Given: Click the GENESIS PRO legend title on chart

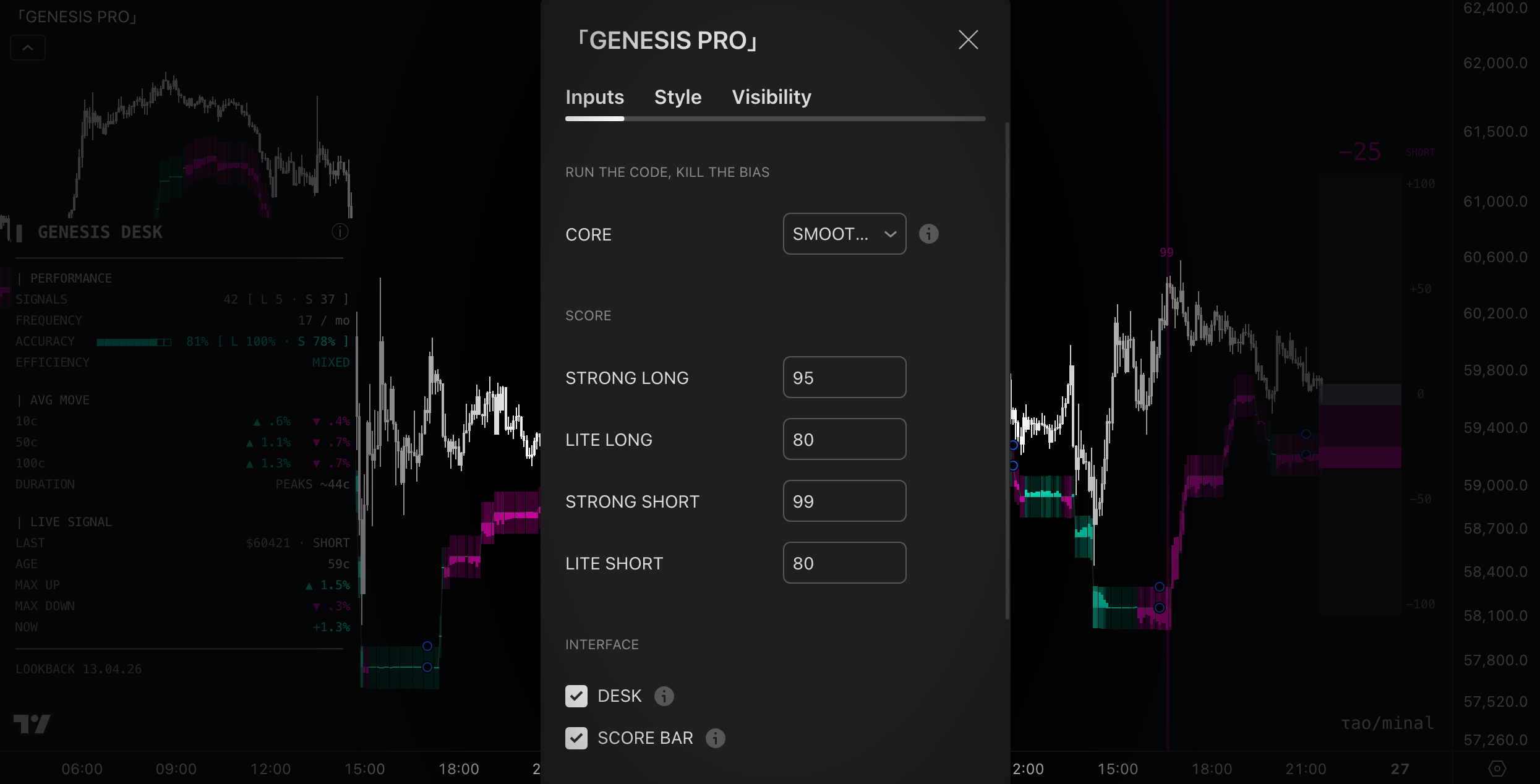Looking at the screenshot, I should 77,17.
